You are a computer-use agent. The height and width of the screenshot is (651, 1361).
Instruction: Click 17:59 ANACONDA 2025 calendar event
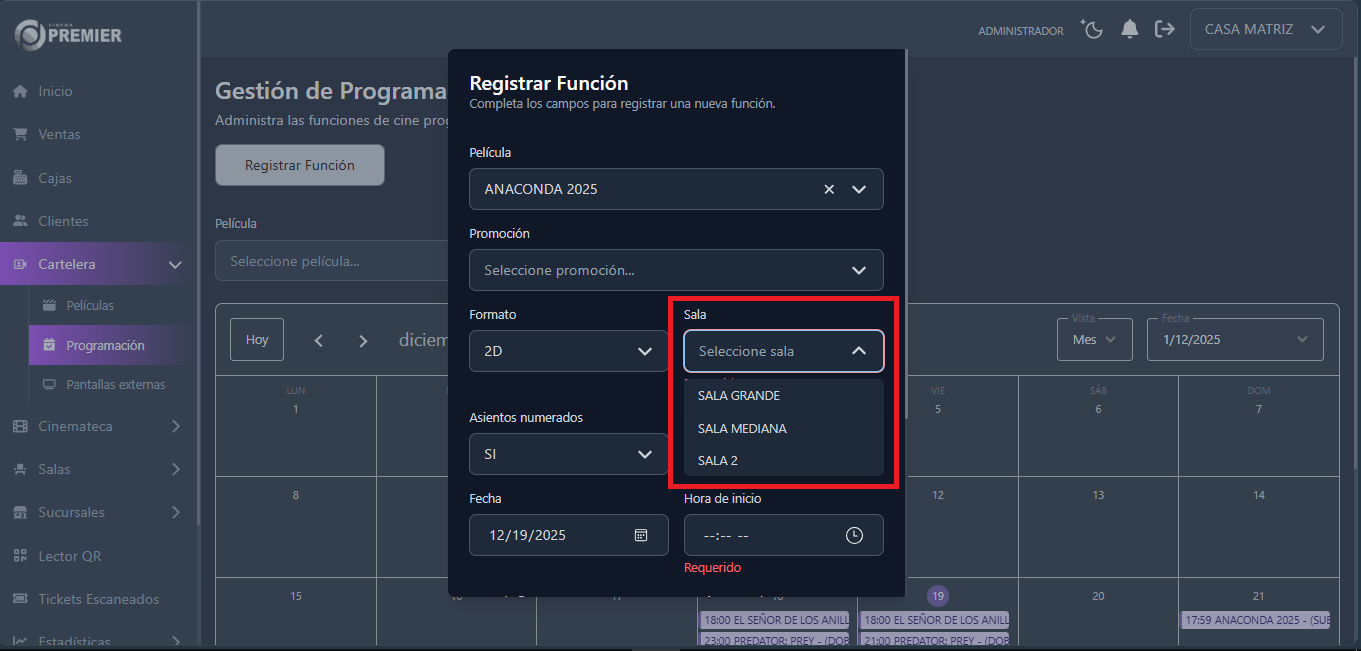[x=1255, y=620]
